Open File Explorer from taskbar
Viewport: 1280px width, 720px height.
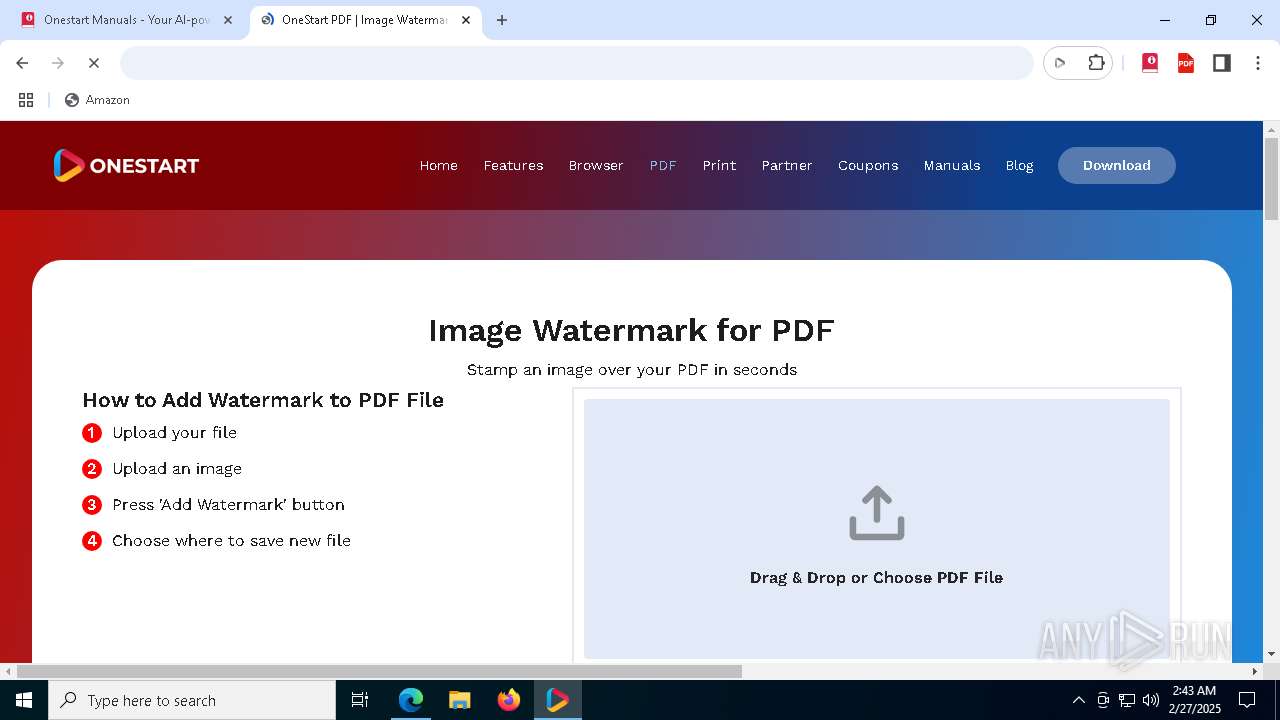click(x=460, y=700)
